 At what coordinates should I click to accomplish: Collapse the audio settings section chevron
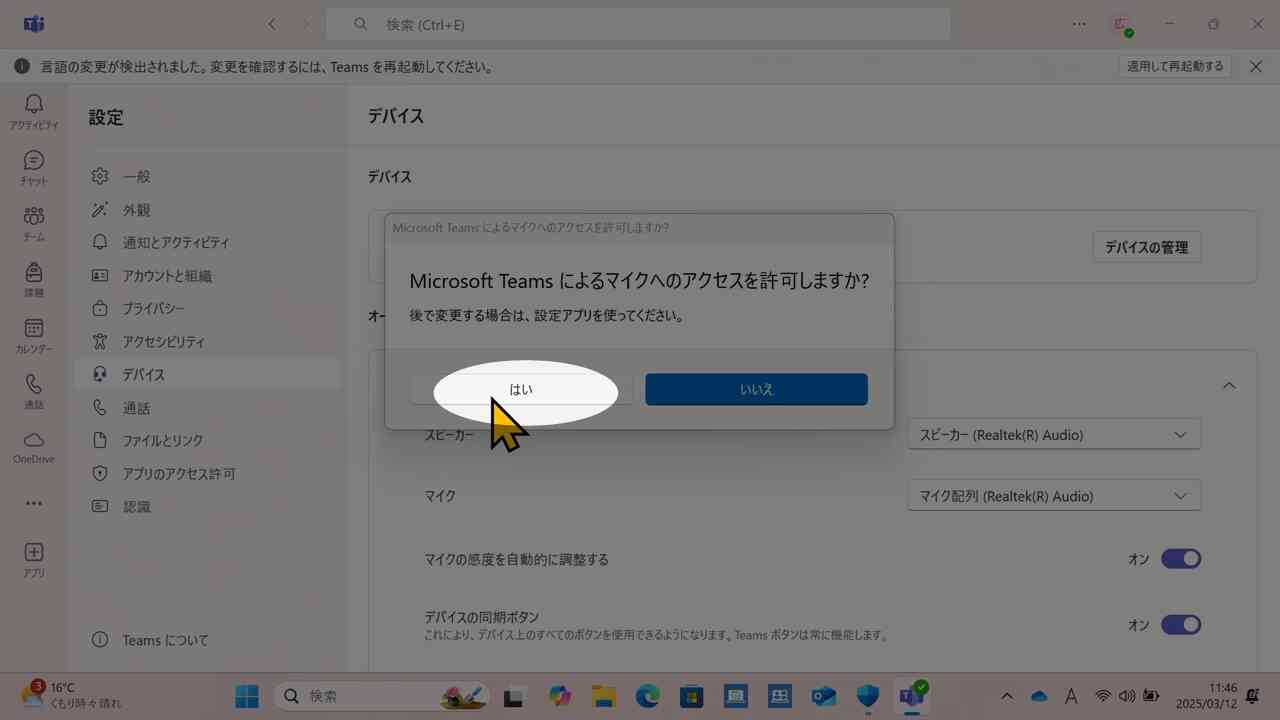(1229, 385)
